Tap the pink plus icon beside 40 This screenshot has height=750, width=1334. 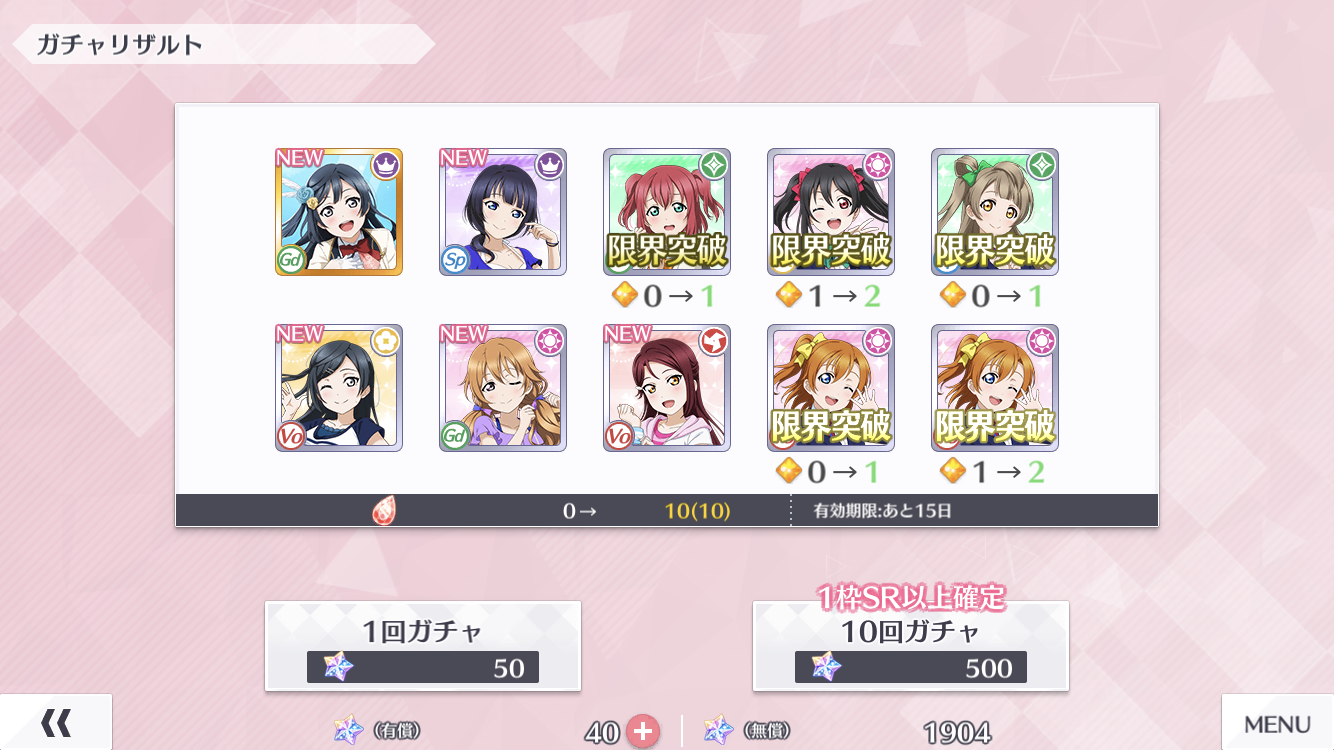point(642,731)
